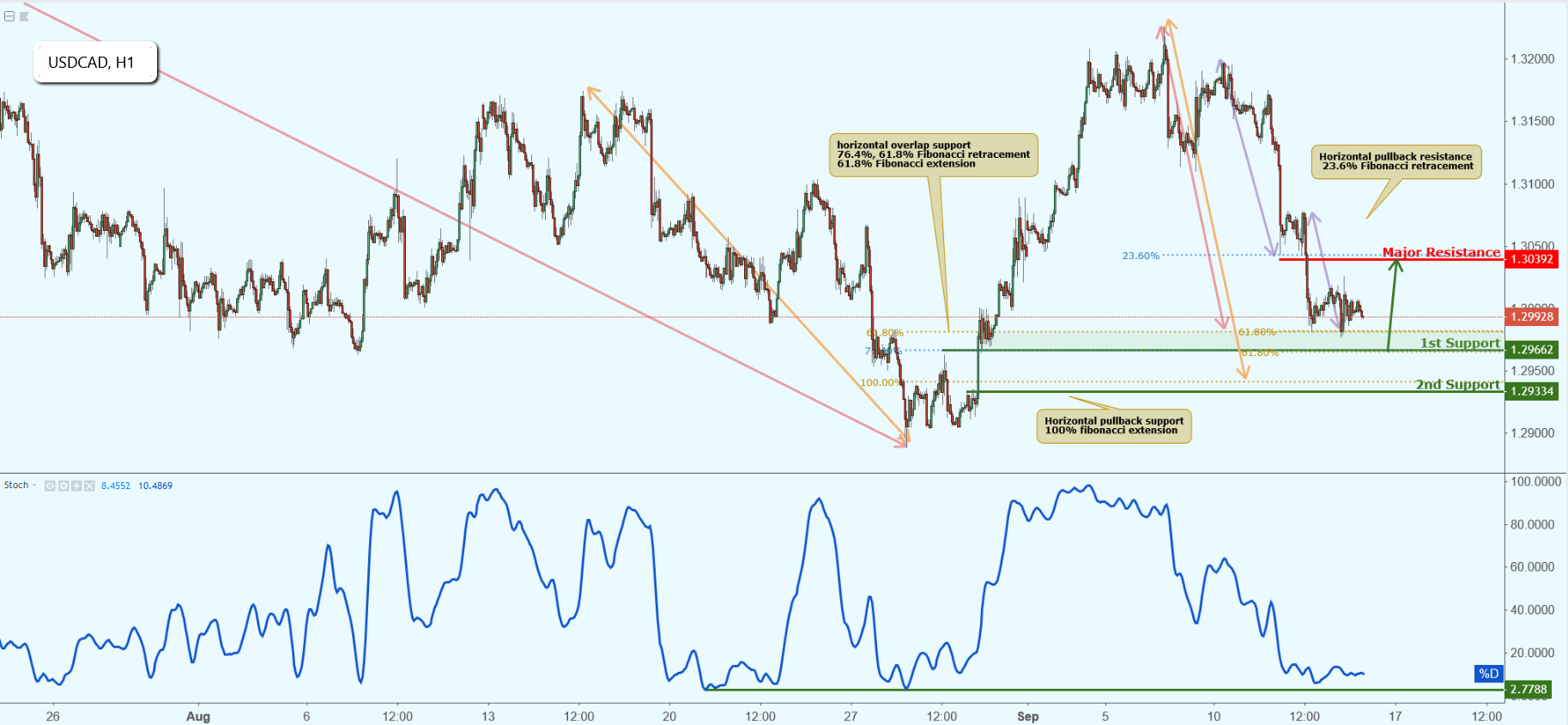
Task: Click the Sep date on the time axis
Action: point(1027,716)
